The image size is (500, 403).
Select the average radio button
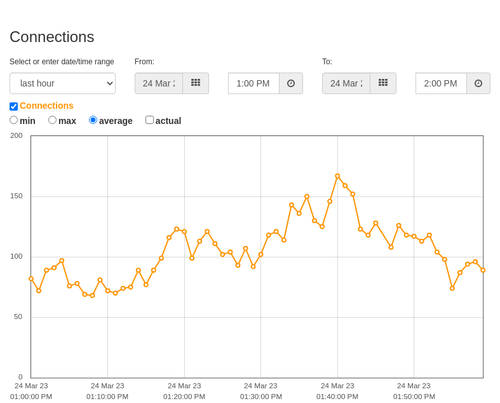(93, 120)
